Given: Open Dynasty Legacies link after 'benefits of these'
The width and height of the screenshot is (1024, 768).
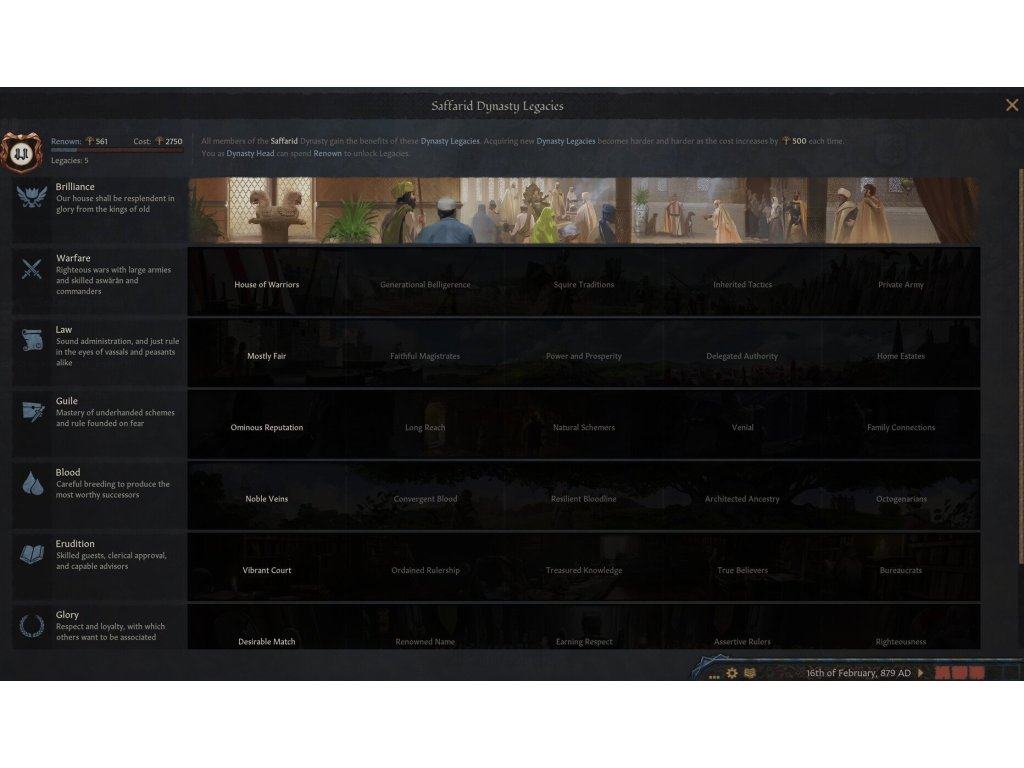Looking at the screenshot, I should click(450, 141).
